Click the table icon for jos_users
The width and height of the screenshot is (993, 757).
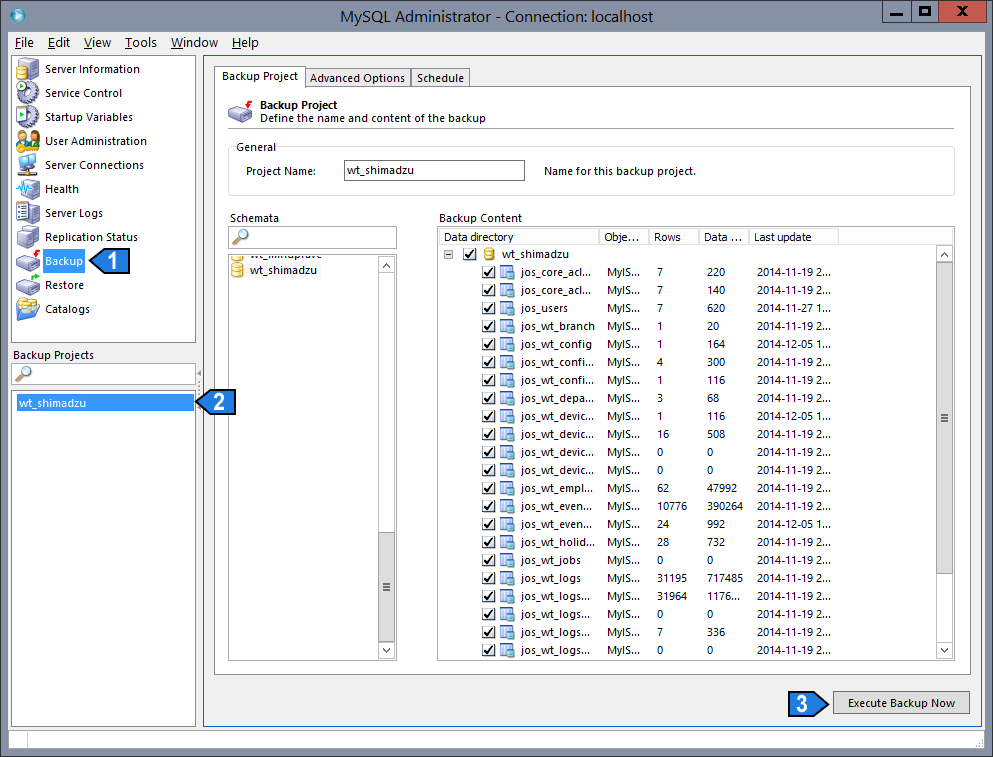507,309
